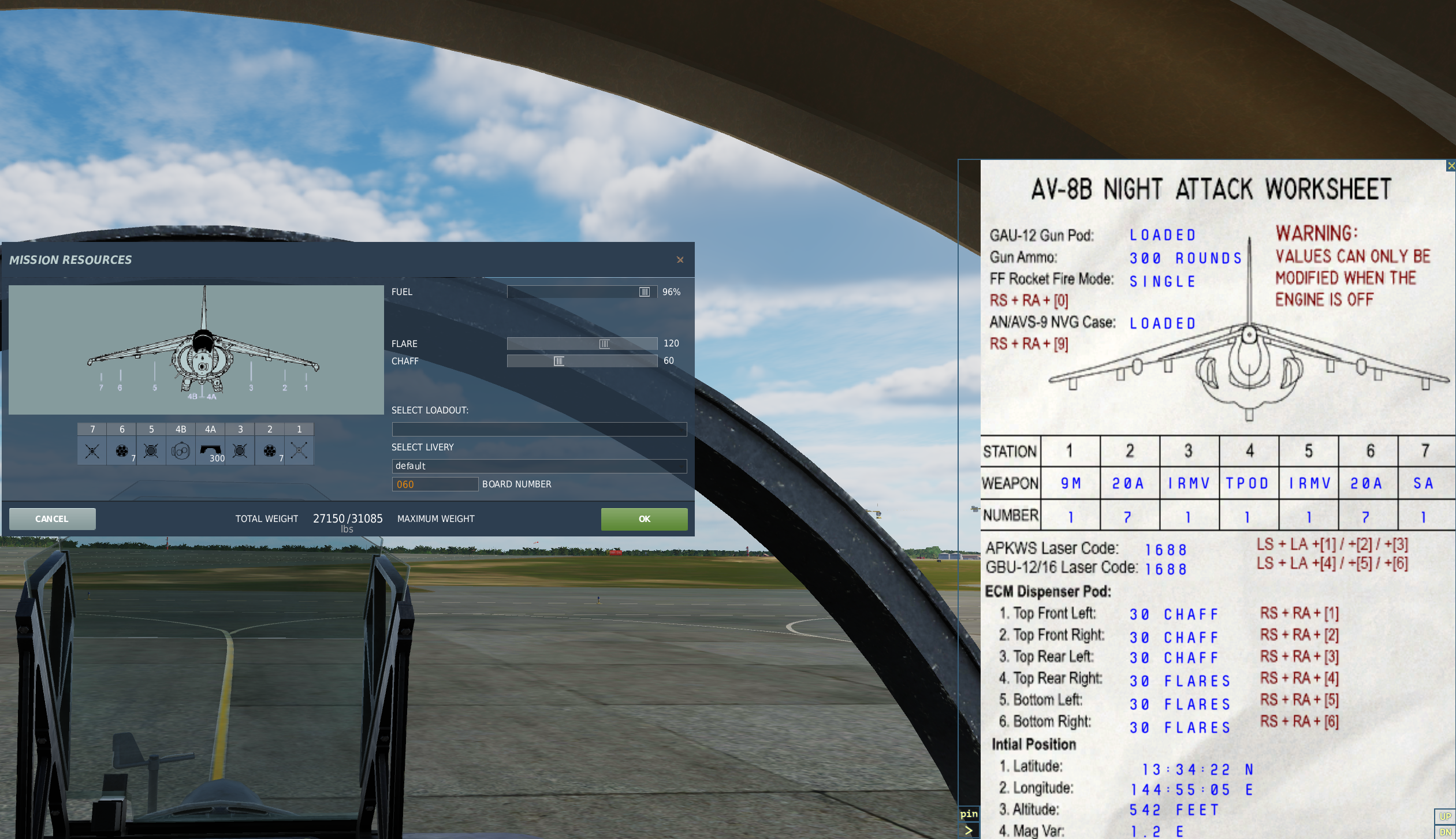Click the APKWS Laser Code value 1688
The image size is (1456, 839).
coord(1166,550)
